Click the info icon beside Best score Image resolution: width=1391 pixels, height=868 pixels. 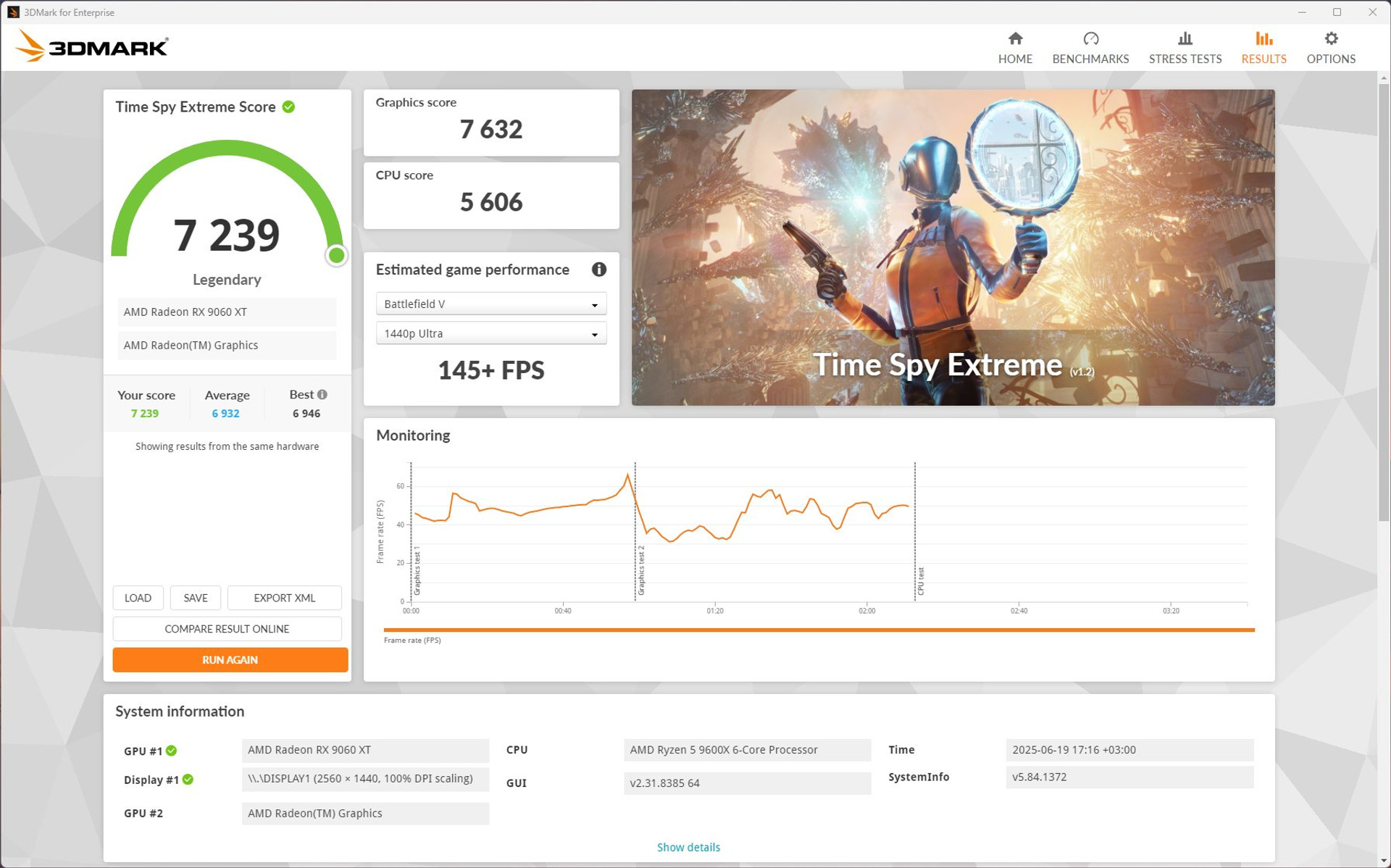(x=322, y=394)
